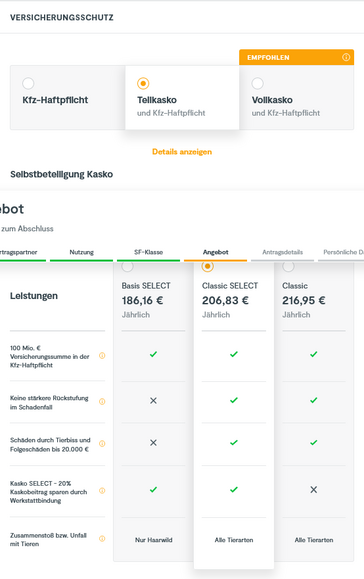
Task: Expand Details anzeigen link
Action: tap(182, 152)
